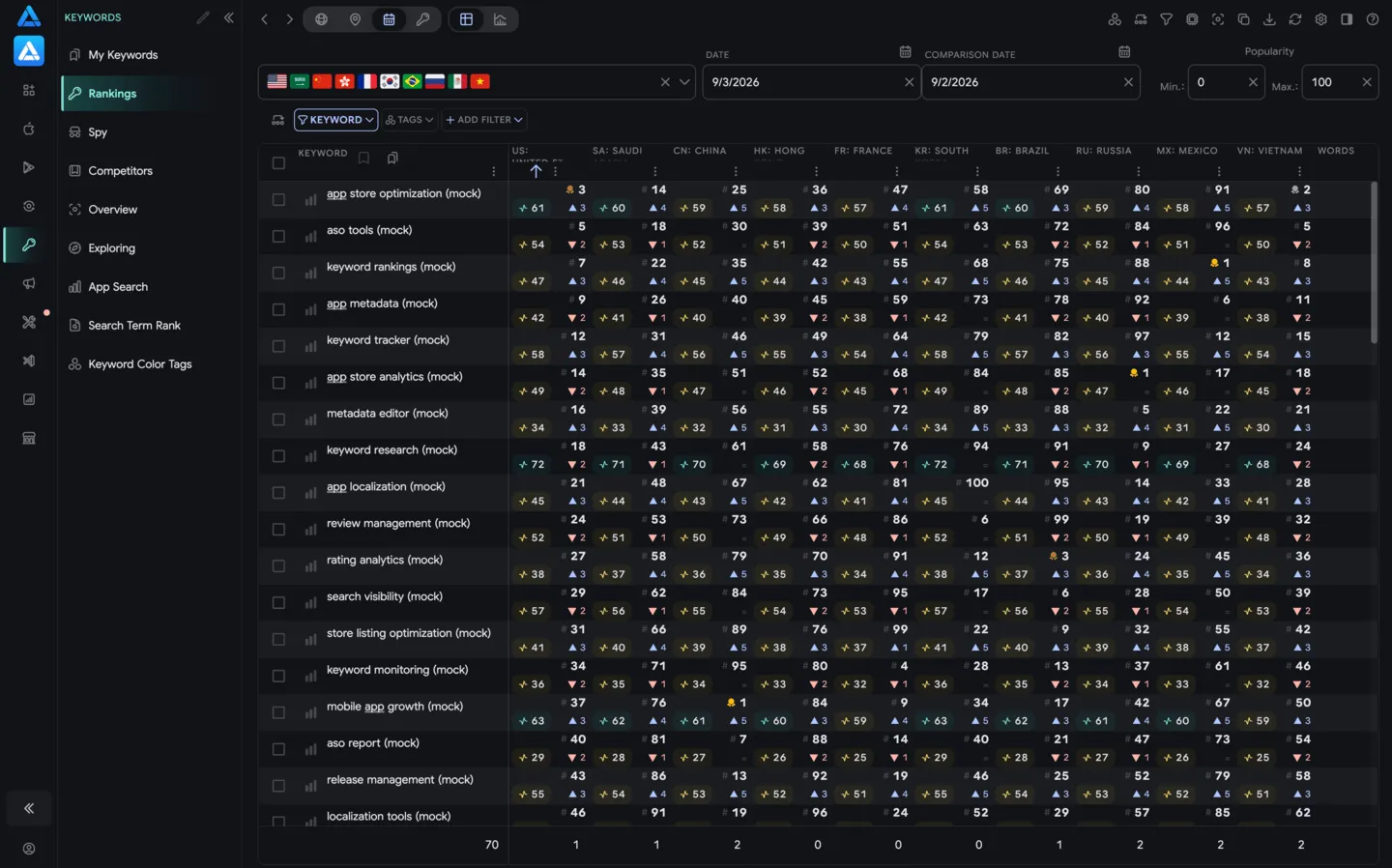Open the Google Play icon in left rail
Screen dimensions: 1392x868
(x=29, y=167)
